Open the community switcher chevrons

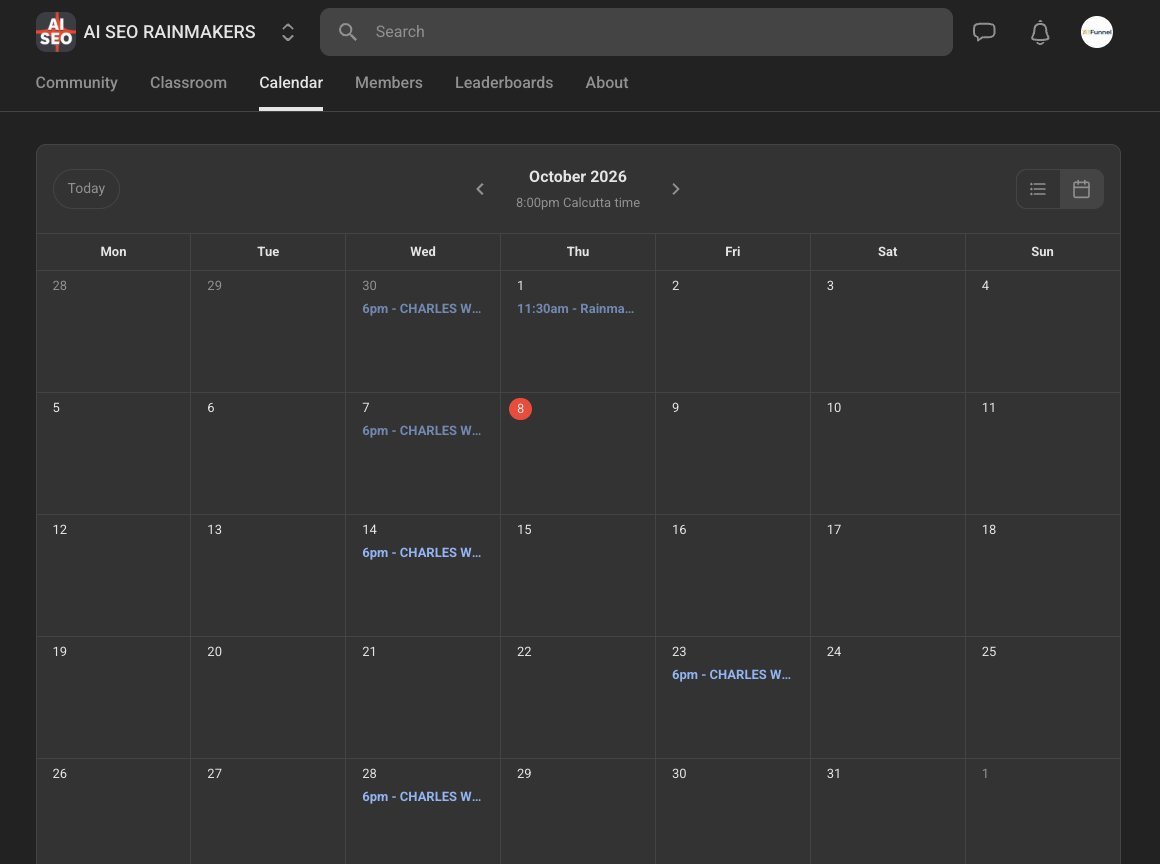coord(288,32)
